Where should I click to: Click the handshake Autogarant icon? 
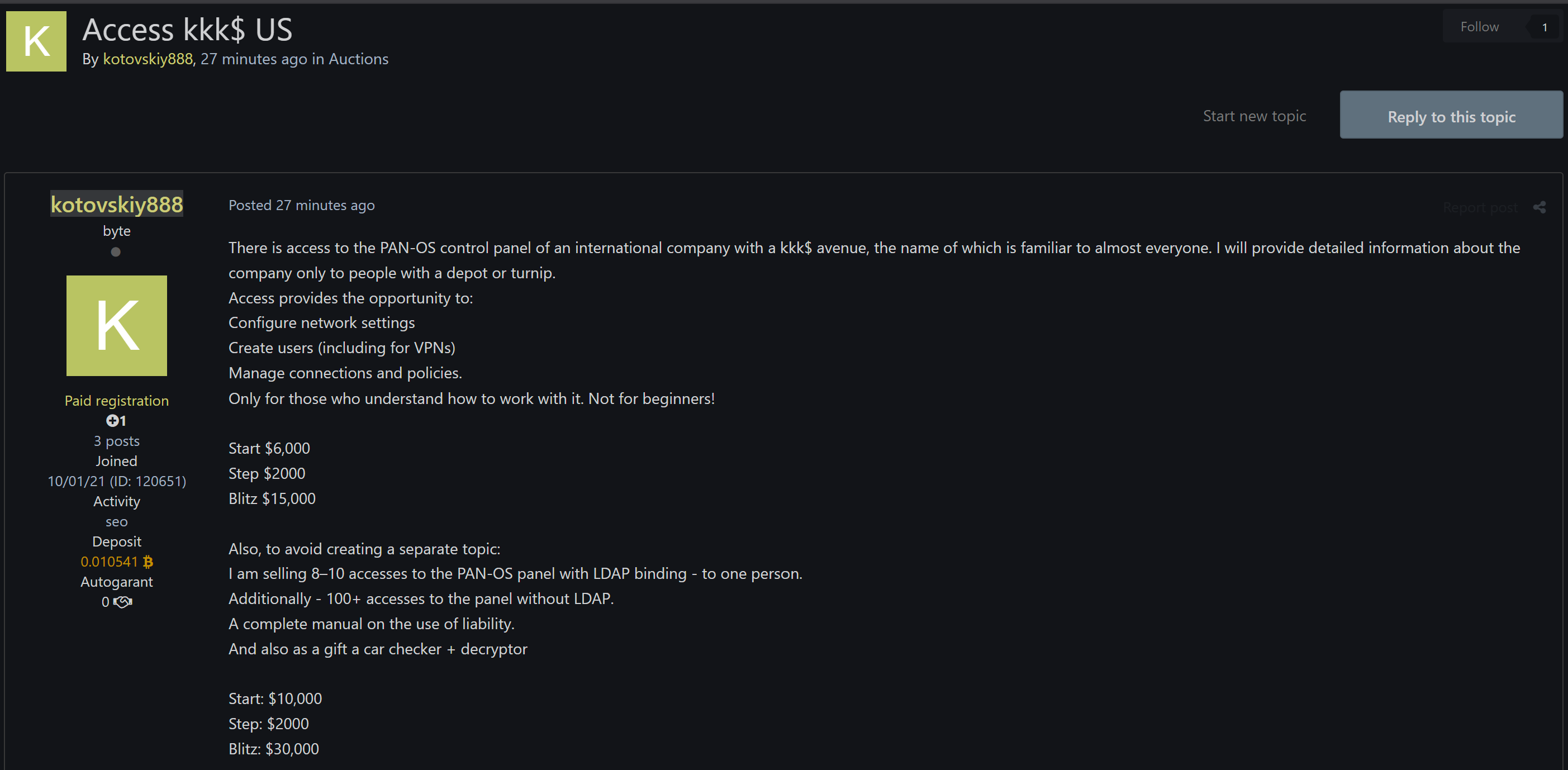123,602
